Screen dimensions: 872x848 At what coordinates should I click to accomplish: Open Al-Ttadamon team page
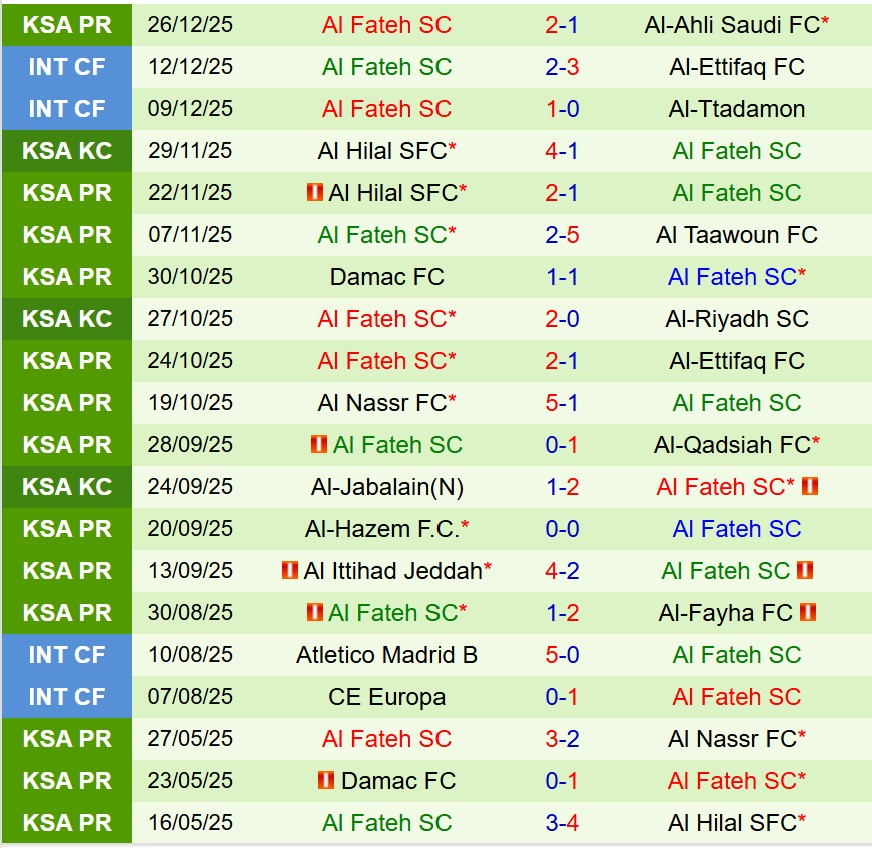coord(737,109)
